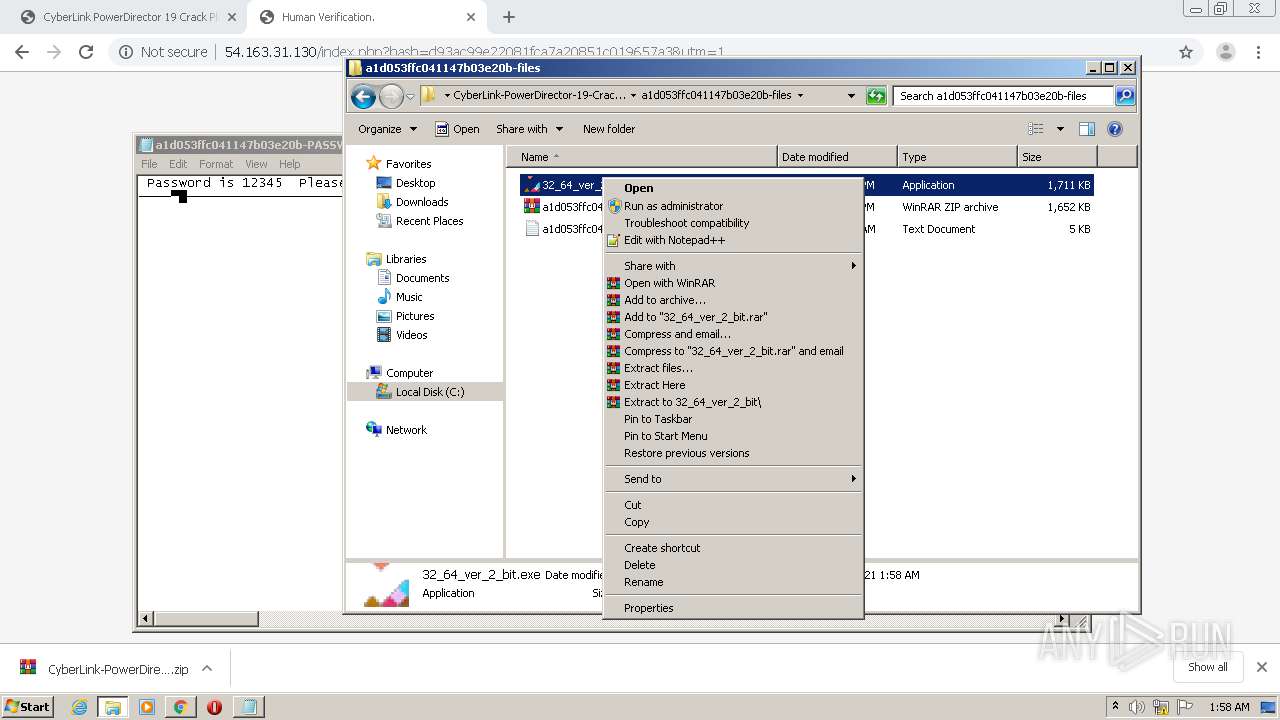The width and height of the screenshot is (1280, 720).
Task: Toggle the preview pane icon in Explorer toolbar
Action: [x=1087, y=129]
